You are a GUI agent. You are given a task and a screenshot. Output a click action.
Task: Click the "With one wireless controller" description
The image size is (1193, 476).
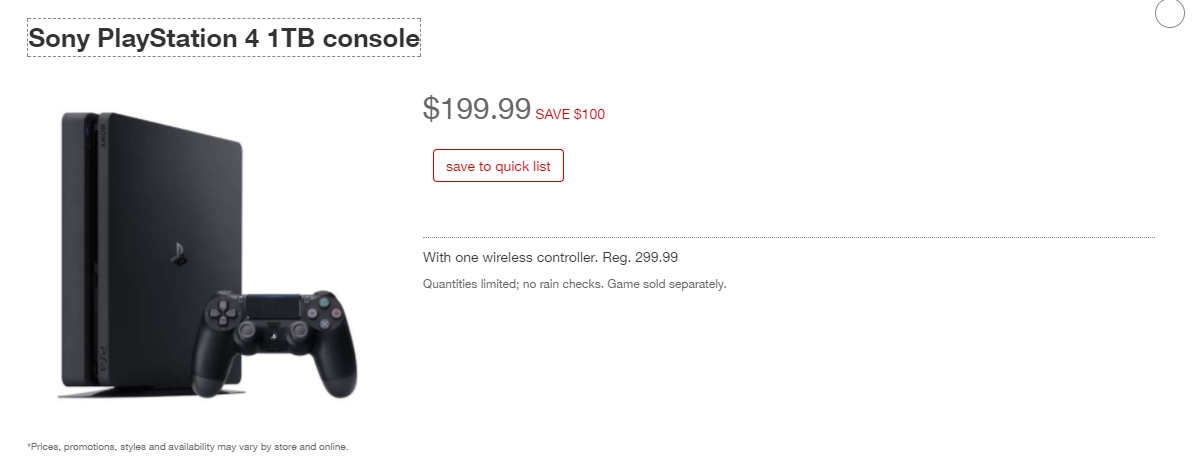[x=510, y=257]
